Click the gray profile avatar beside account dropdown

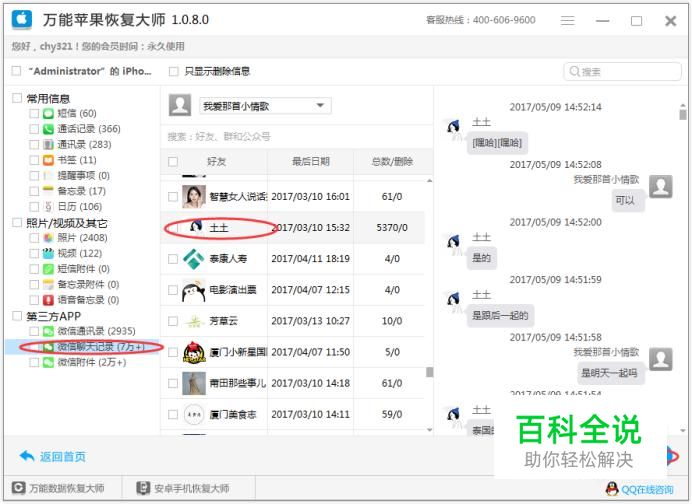(x=180, y=105)
